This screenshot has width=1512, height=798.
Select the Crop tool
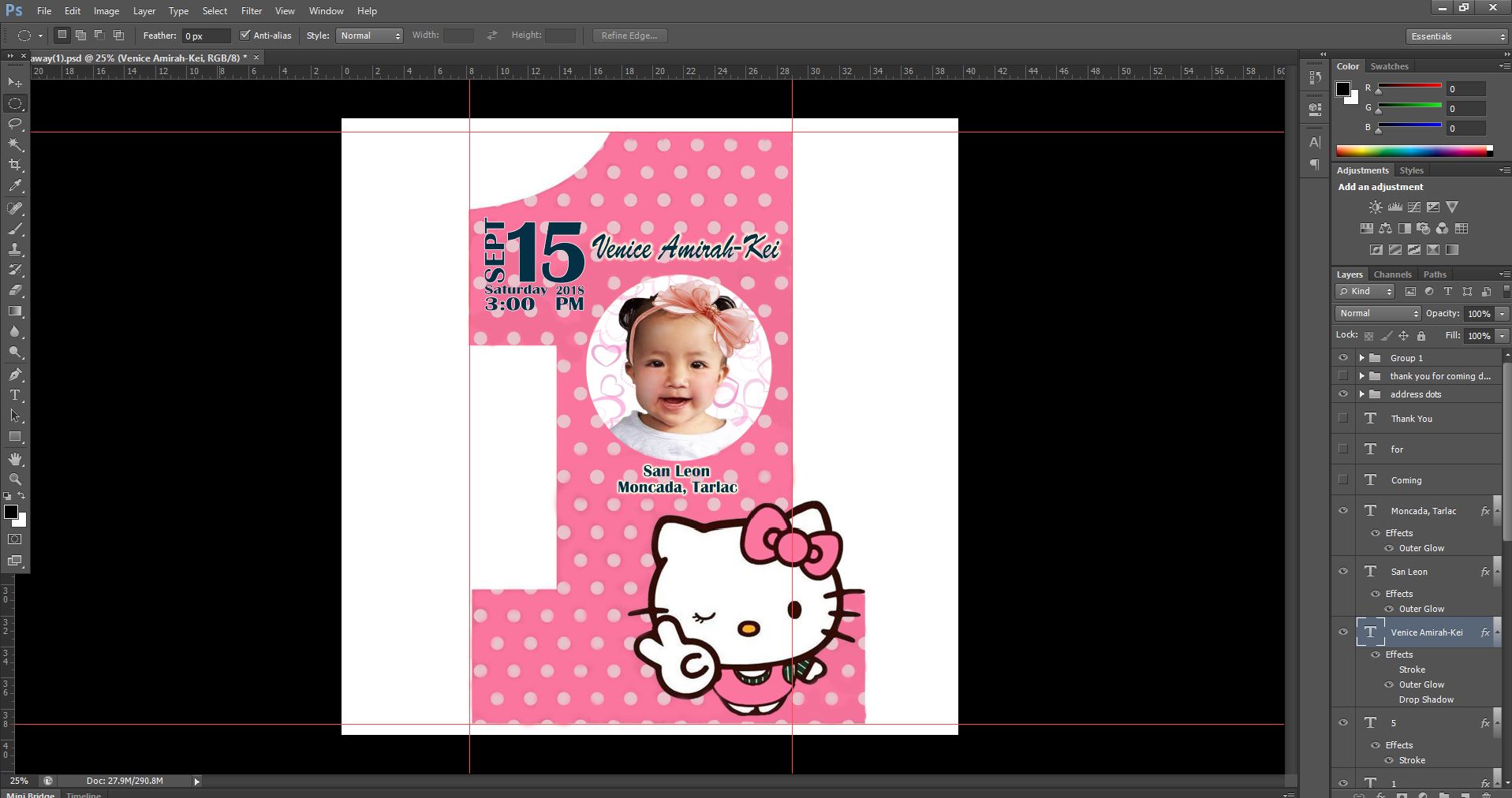[15, 165]
